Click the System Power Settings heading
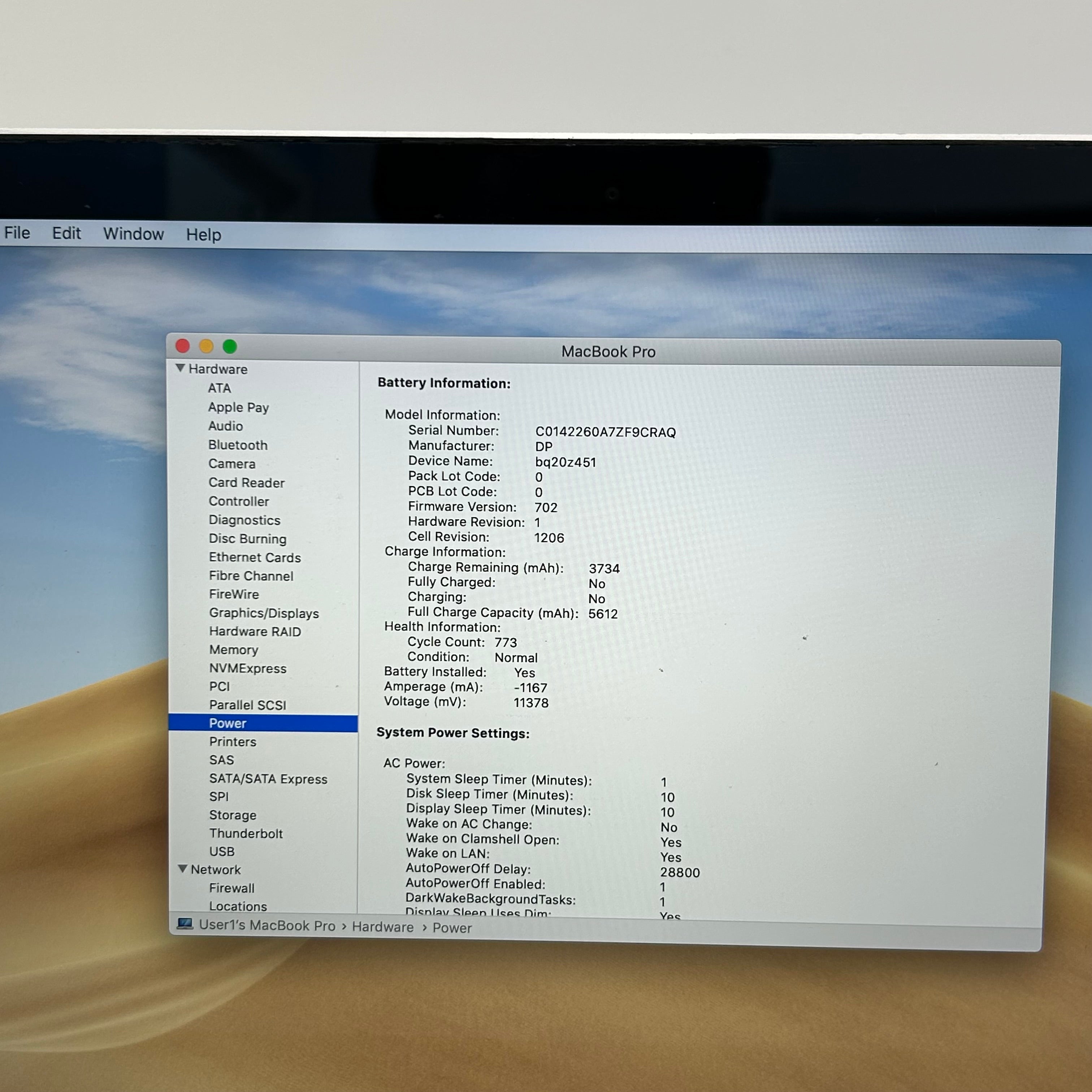This screenshot has width=1092, height=1092. (x=453, y=733)
